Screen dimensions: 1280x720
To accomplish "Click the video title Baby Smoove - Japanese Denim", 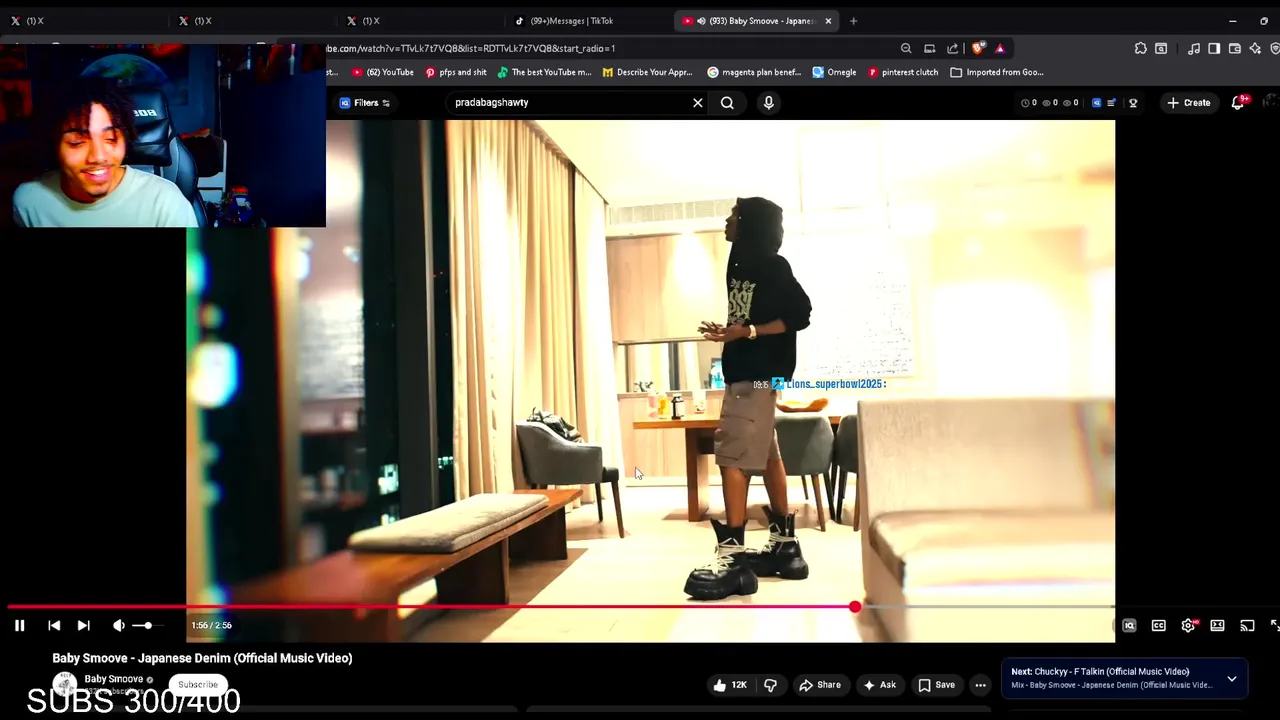I will [x=202, y=658].
